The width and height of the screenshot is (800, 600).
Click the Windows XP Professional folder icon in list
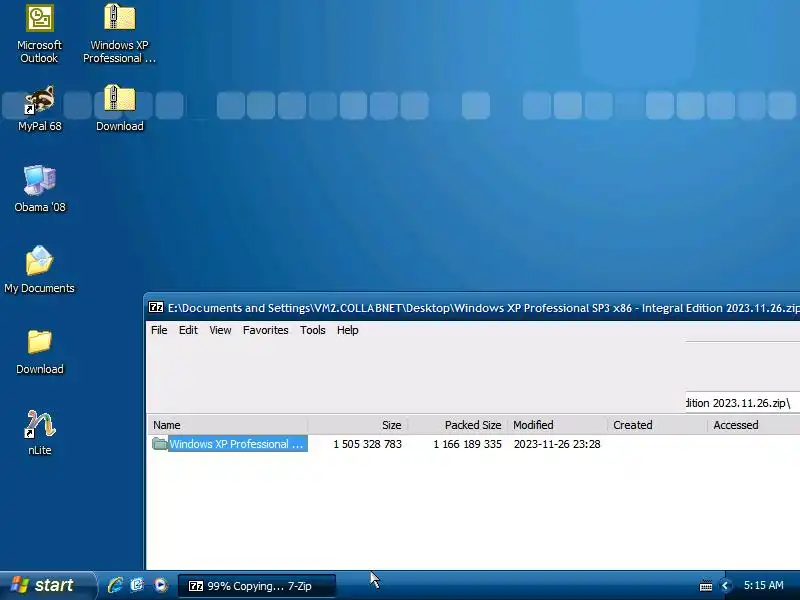160,443
